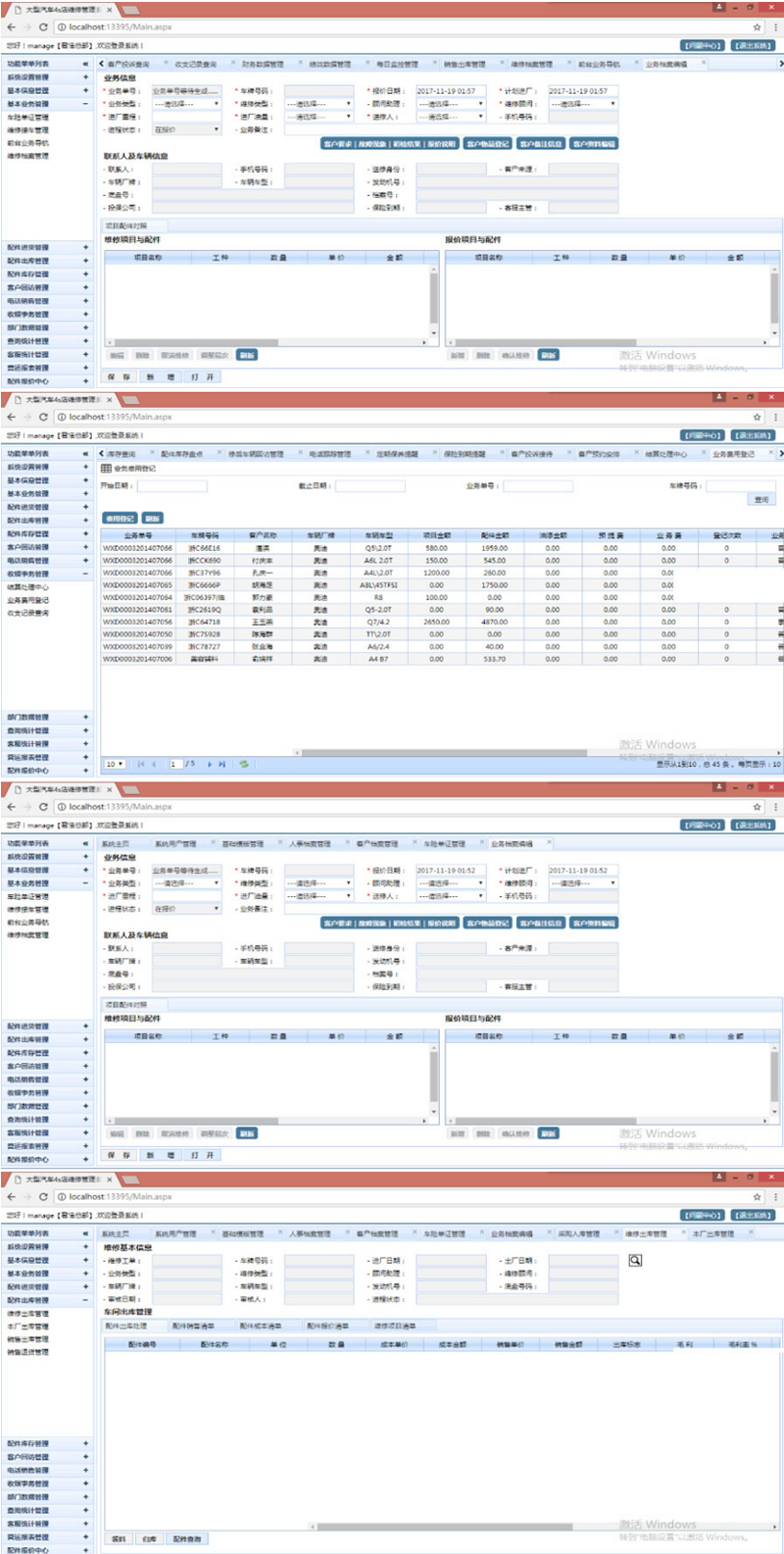Viewport: 784px width, 1554px height.
Task: Click the previous page pager arrow
Action: pyautogui.click(x=154, y=764)
